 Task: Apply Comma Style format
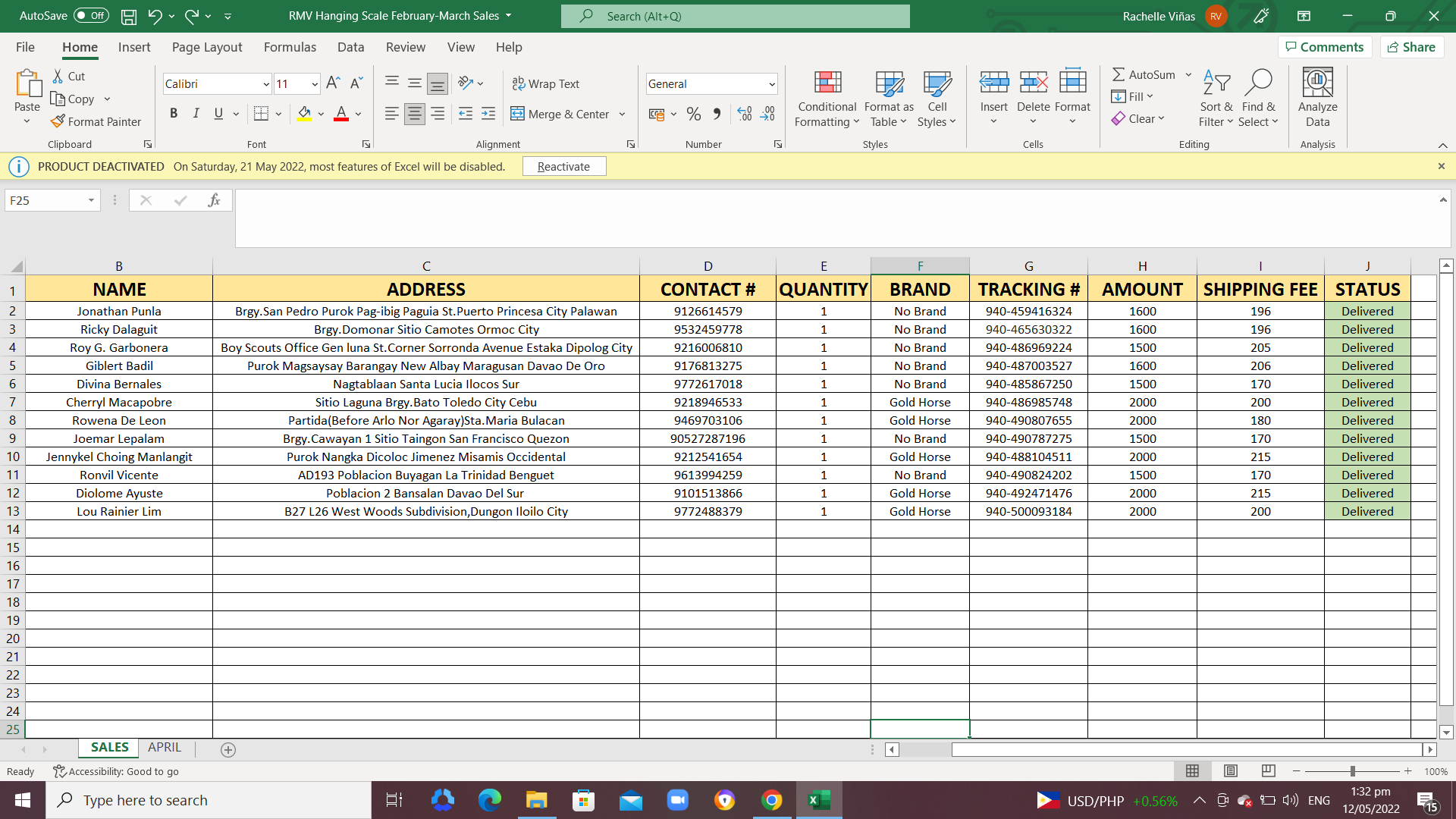pos(717,114)
